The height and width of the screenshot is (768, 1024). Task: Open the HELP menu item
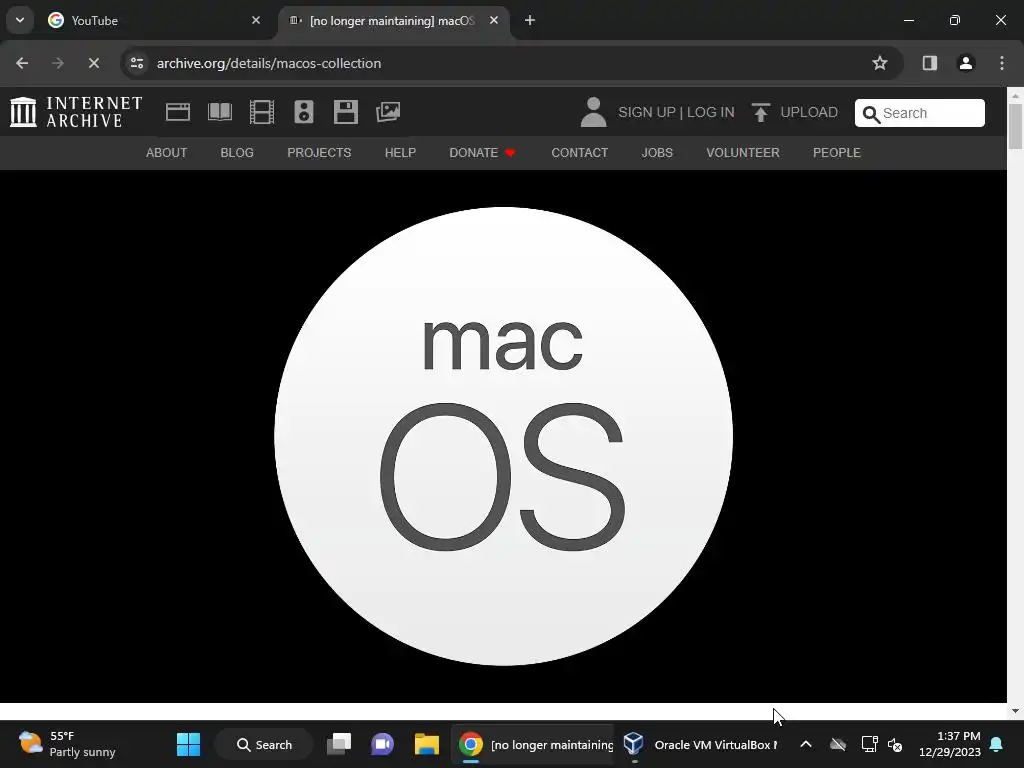[x=400, y=153]
